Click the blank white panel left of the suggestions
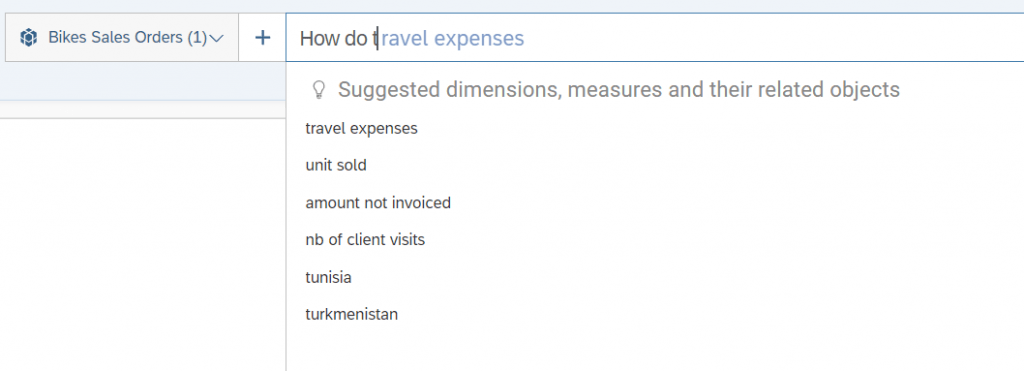Screen dimensions: 1024x371 142,245
